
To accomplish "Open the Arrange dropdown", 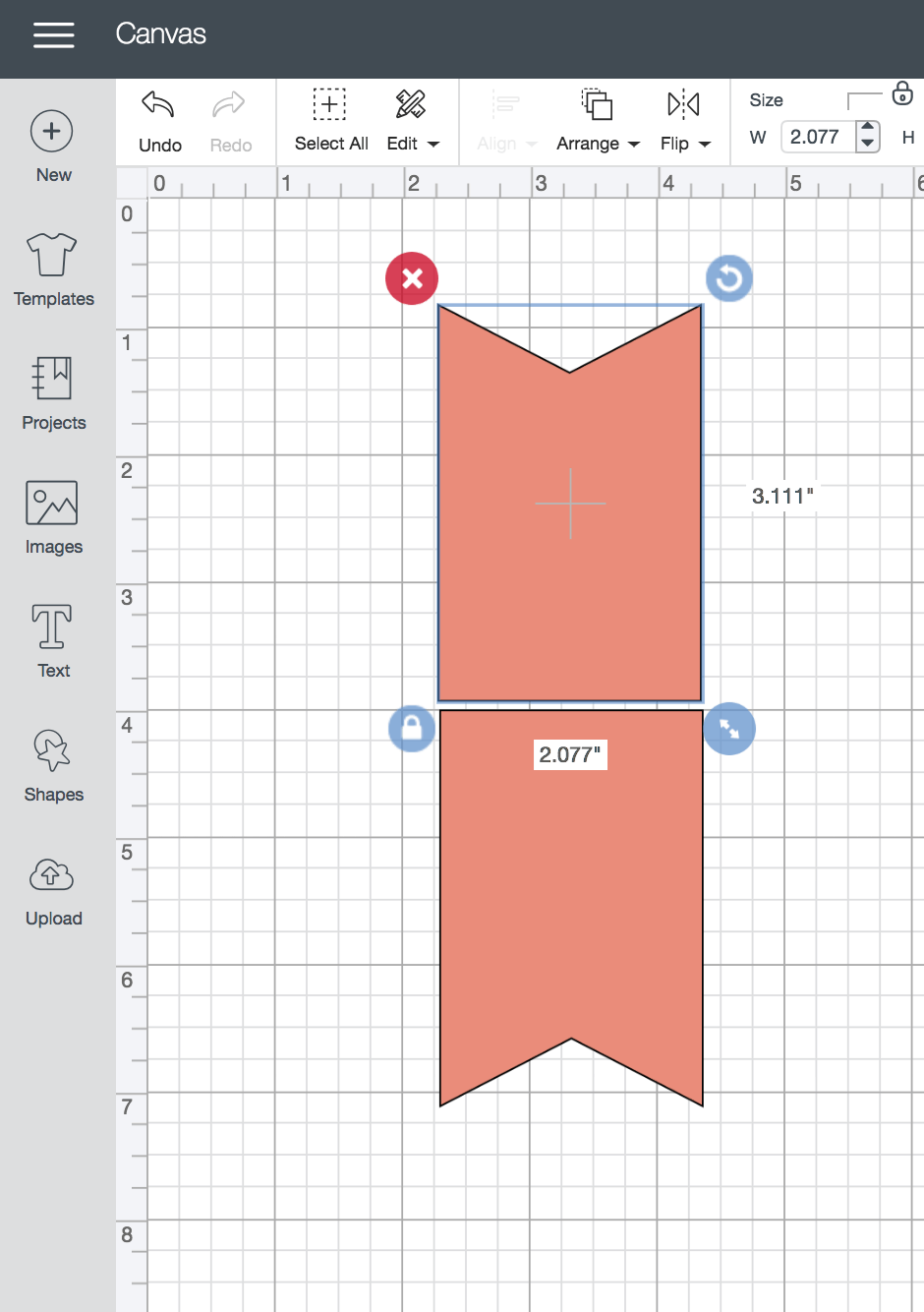I will (598, 120).
